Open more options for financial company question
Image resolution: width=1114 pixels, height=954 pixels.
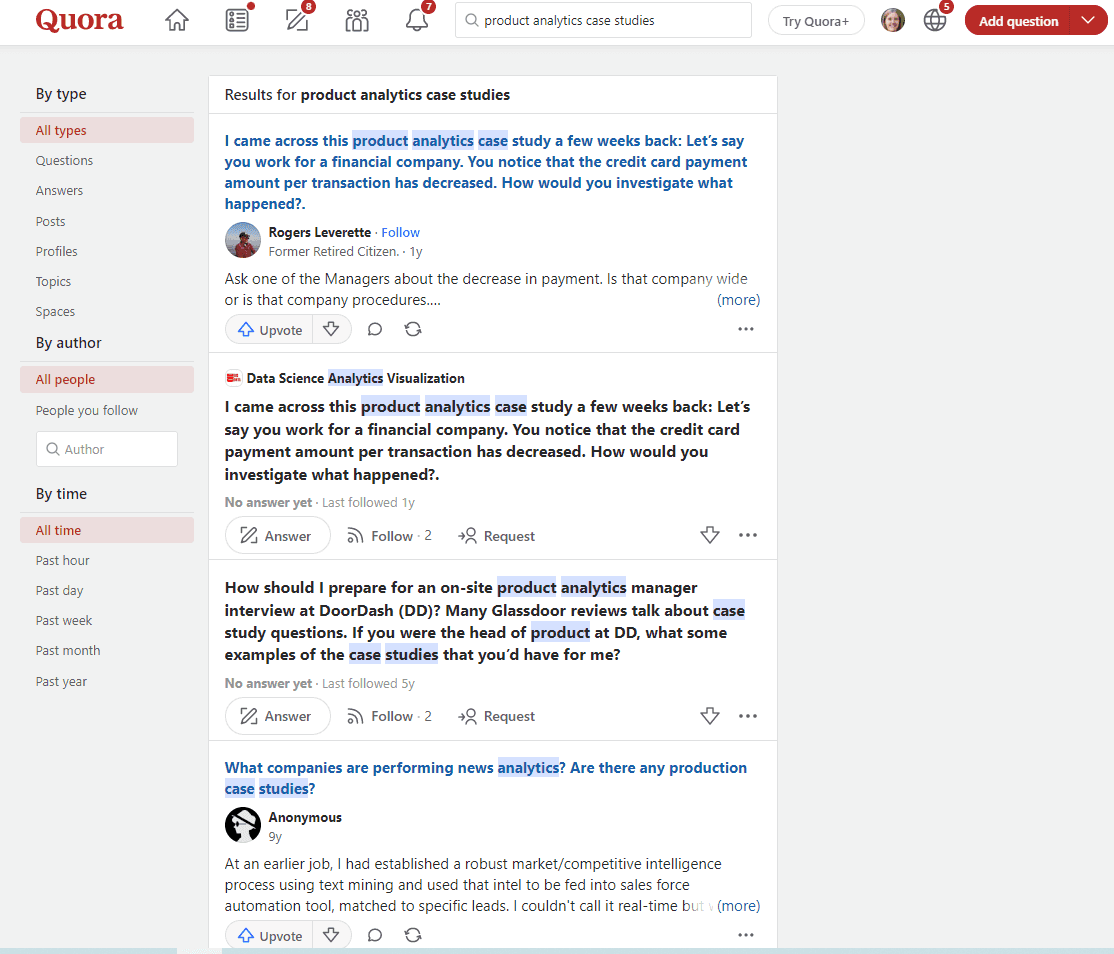pos(748,535)
